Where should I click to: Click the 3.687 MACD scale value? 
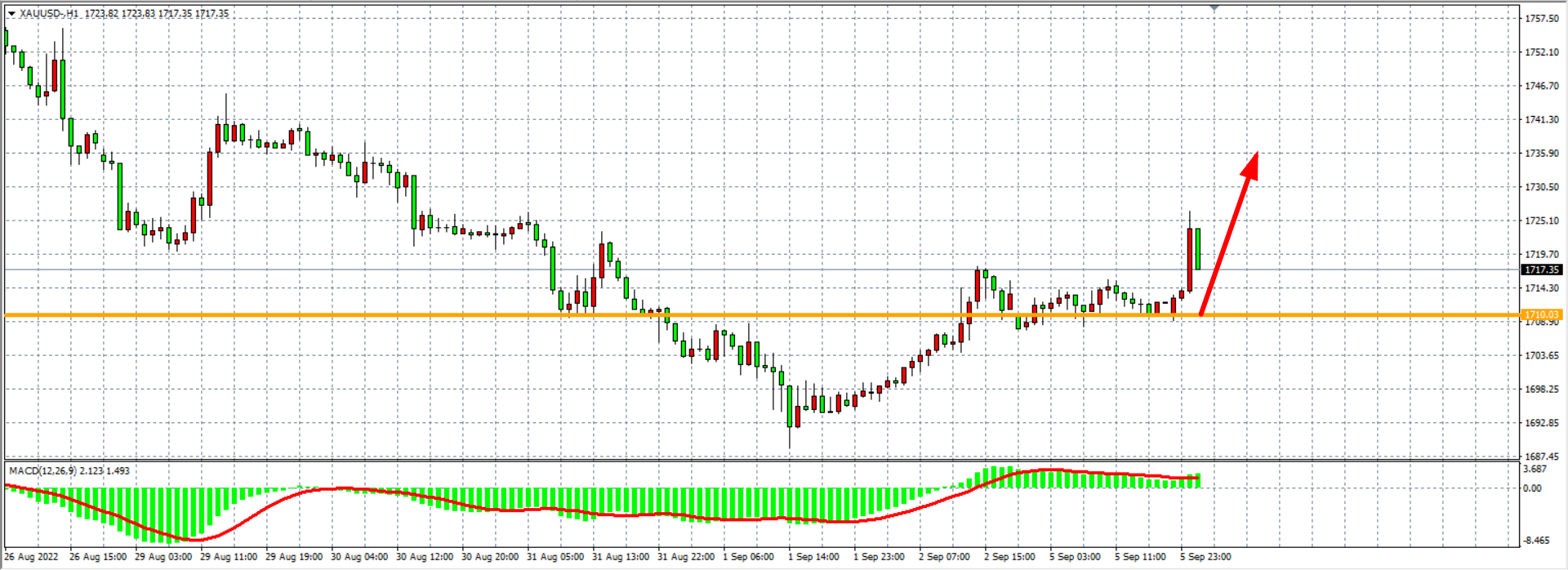pos(1535,469)
